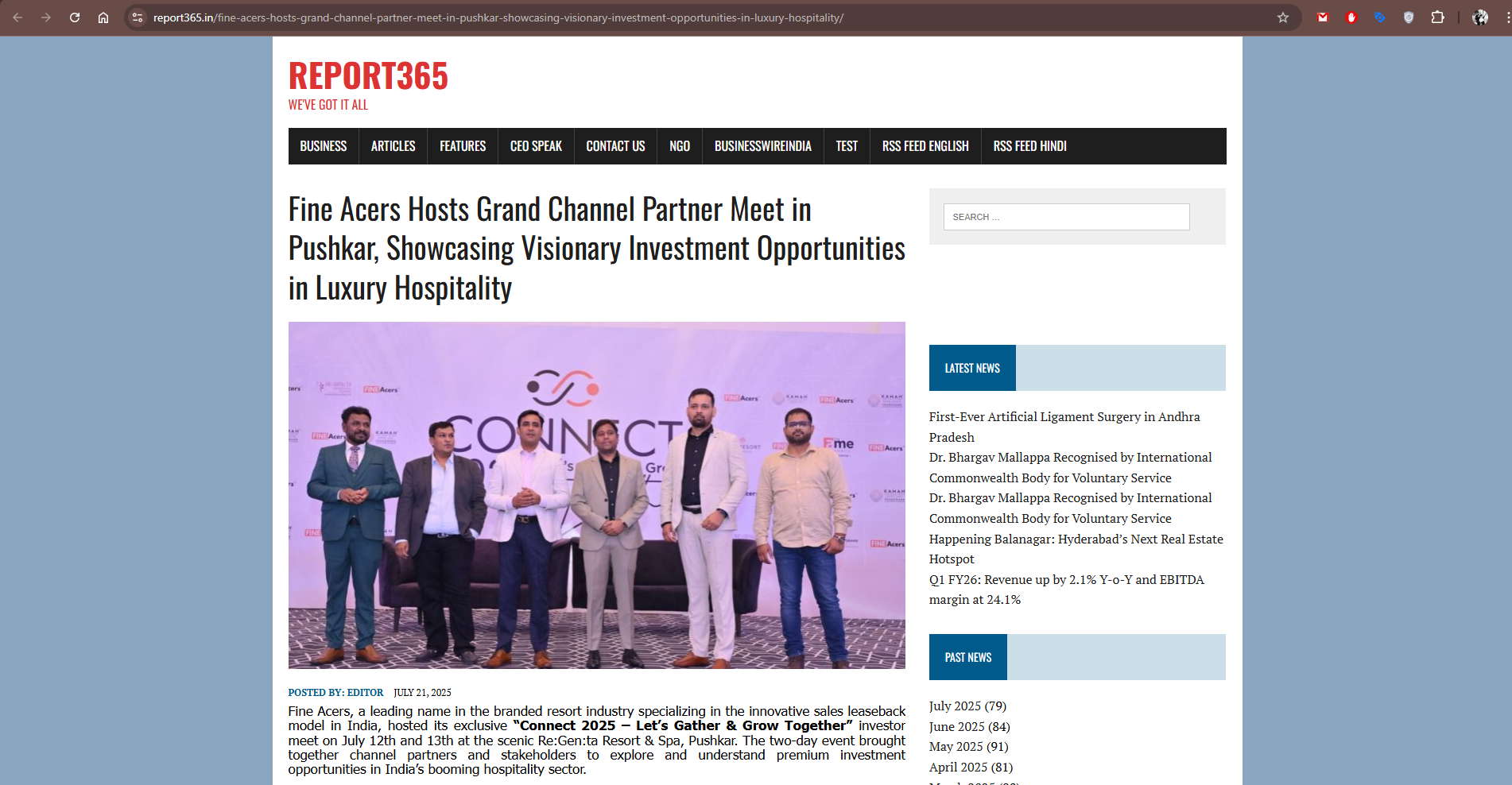
Task: Reload the page with the refresh icon
Action: [75, 17]
